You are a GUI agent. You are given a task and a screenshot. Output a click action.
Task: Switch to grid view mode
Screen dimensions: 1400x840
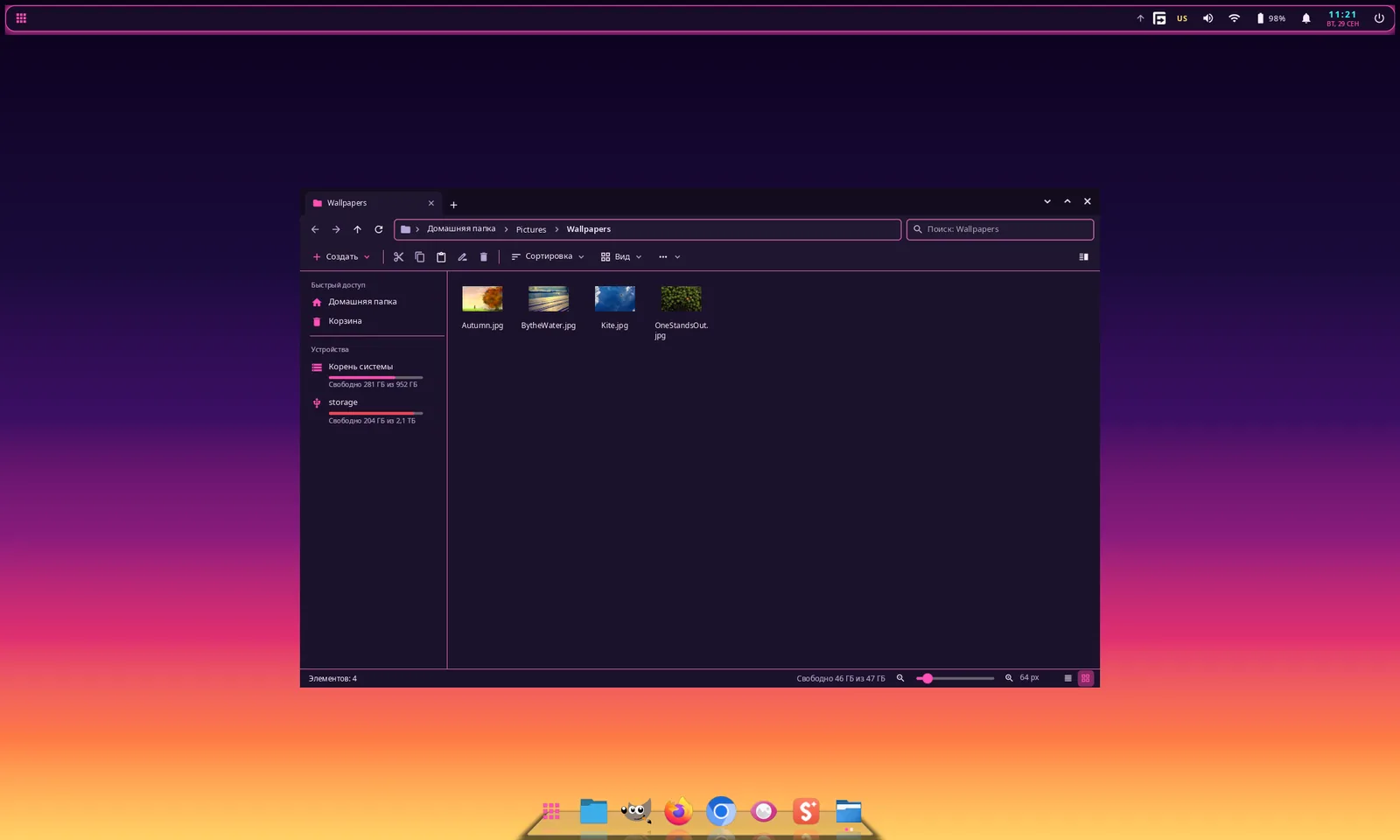tap(1086, 678)
